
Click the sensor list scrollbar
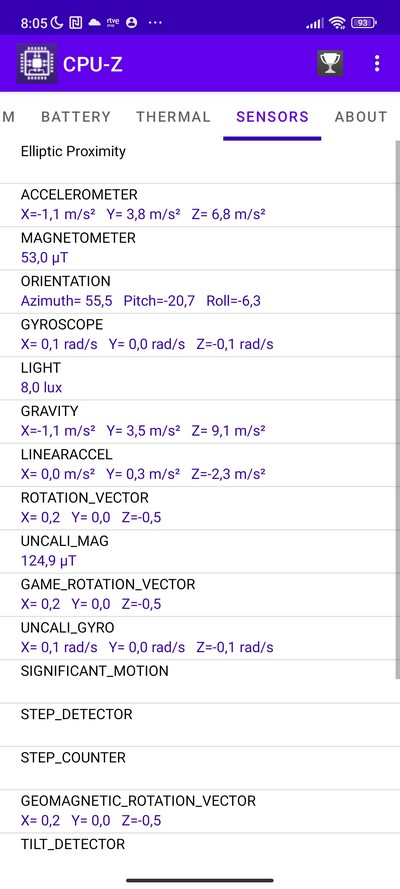click(x=397, y=409)
